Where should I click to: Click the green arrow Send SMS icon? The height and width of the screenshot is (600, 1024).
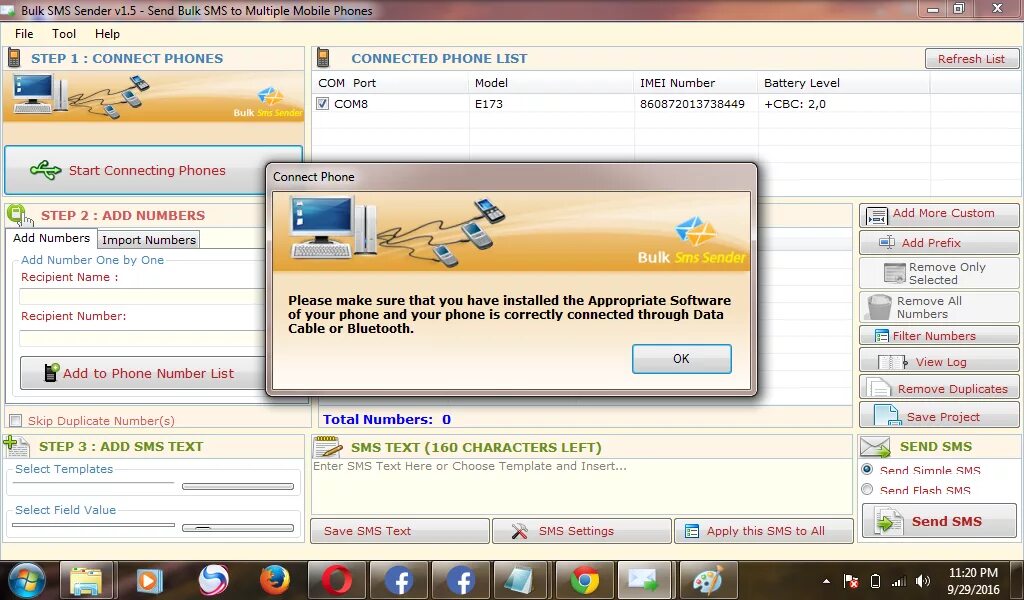(x=888, y=522)
